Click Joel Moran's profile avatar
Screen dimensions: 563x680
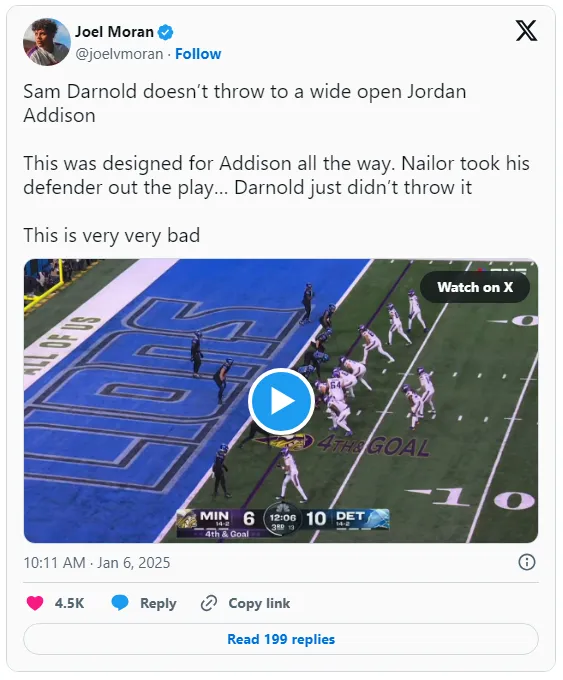pyautogui.click(x=47, y=42)
